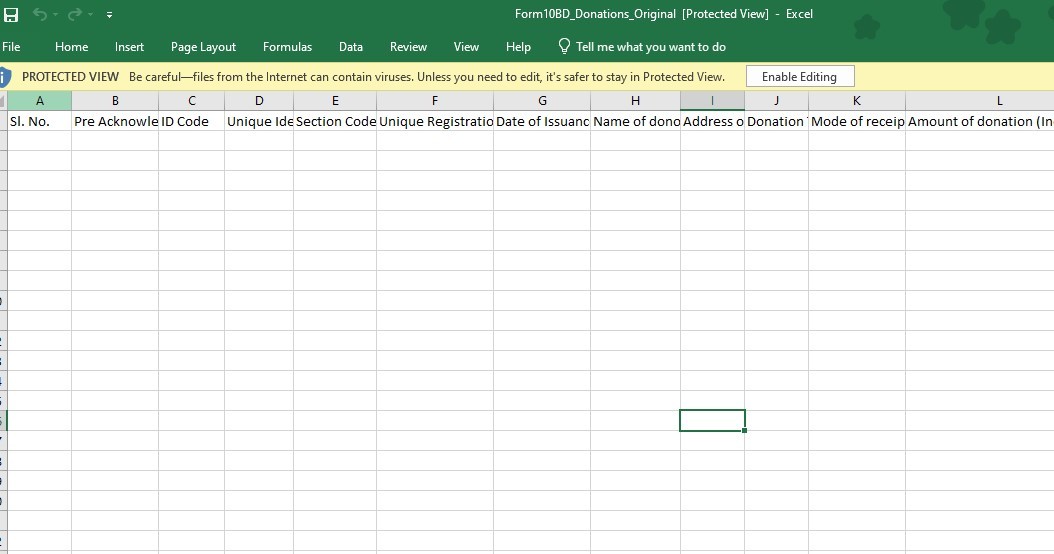Click the Save icon in title bar
The width and height of the screenshot is (1054, 554).
11,14
